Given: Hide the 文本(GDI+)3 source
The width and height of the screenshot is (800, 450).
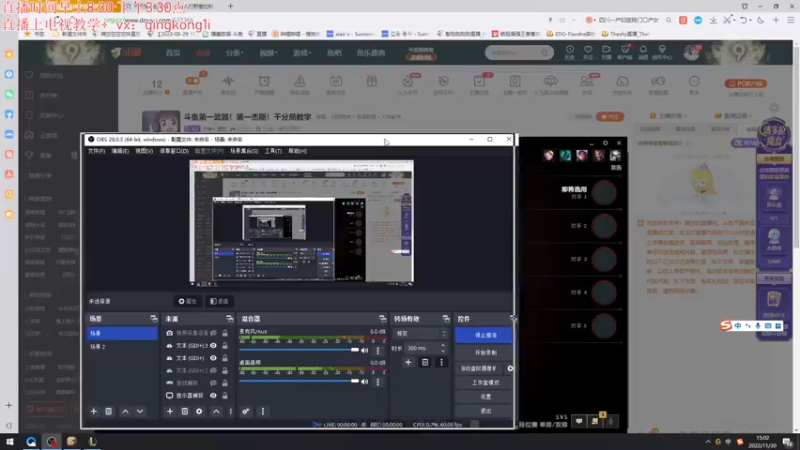Looking at the screenshot, I should pyautogui.click(x=213, y=345).
